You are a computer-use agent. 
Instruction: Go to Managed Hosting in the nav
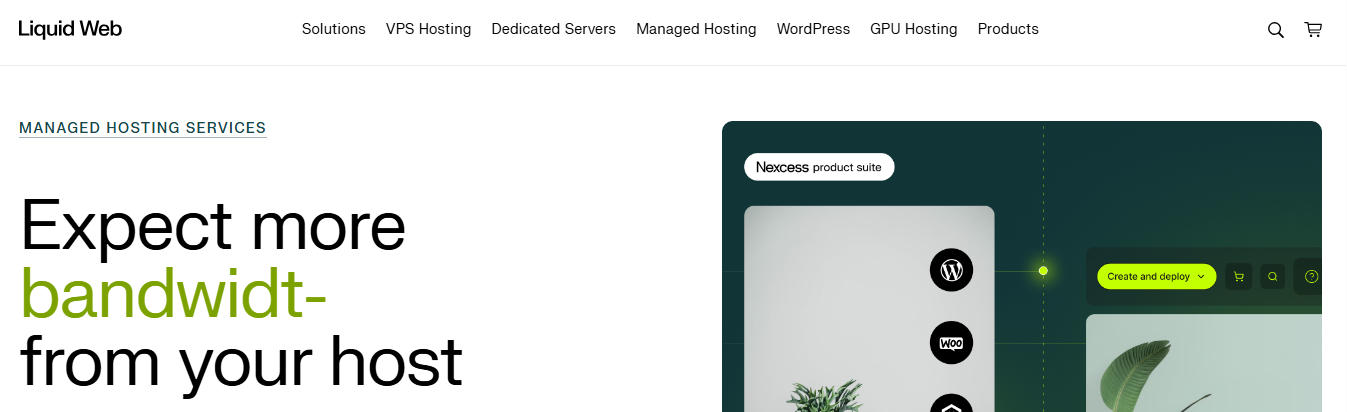coord(696,29)
